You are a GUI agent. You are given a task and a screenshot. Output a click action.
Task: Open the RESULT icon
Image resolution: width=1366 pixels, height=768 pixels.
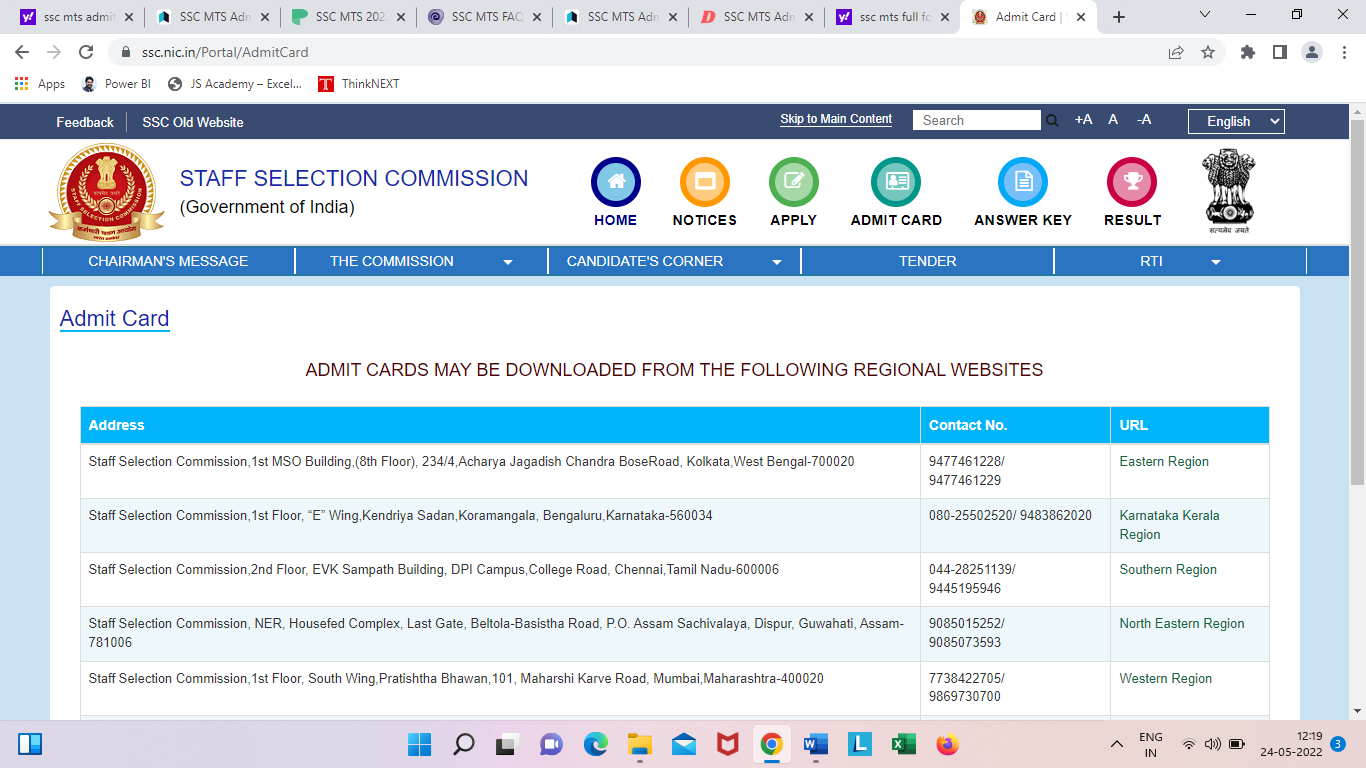(1131, 182)
